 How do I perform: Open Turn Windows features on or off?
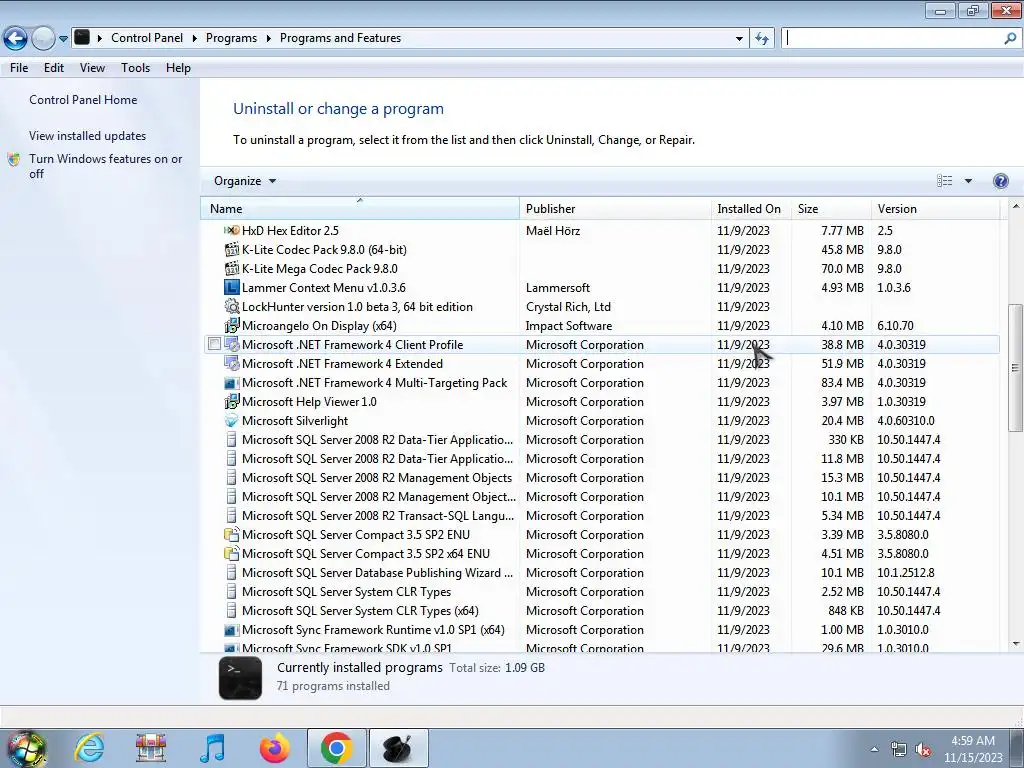pyautogui.click(x=105, y=166)
